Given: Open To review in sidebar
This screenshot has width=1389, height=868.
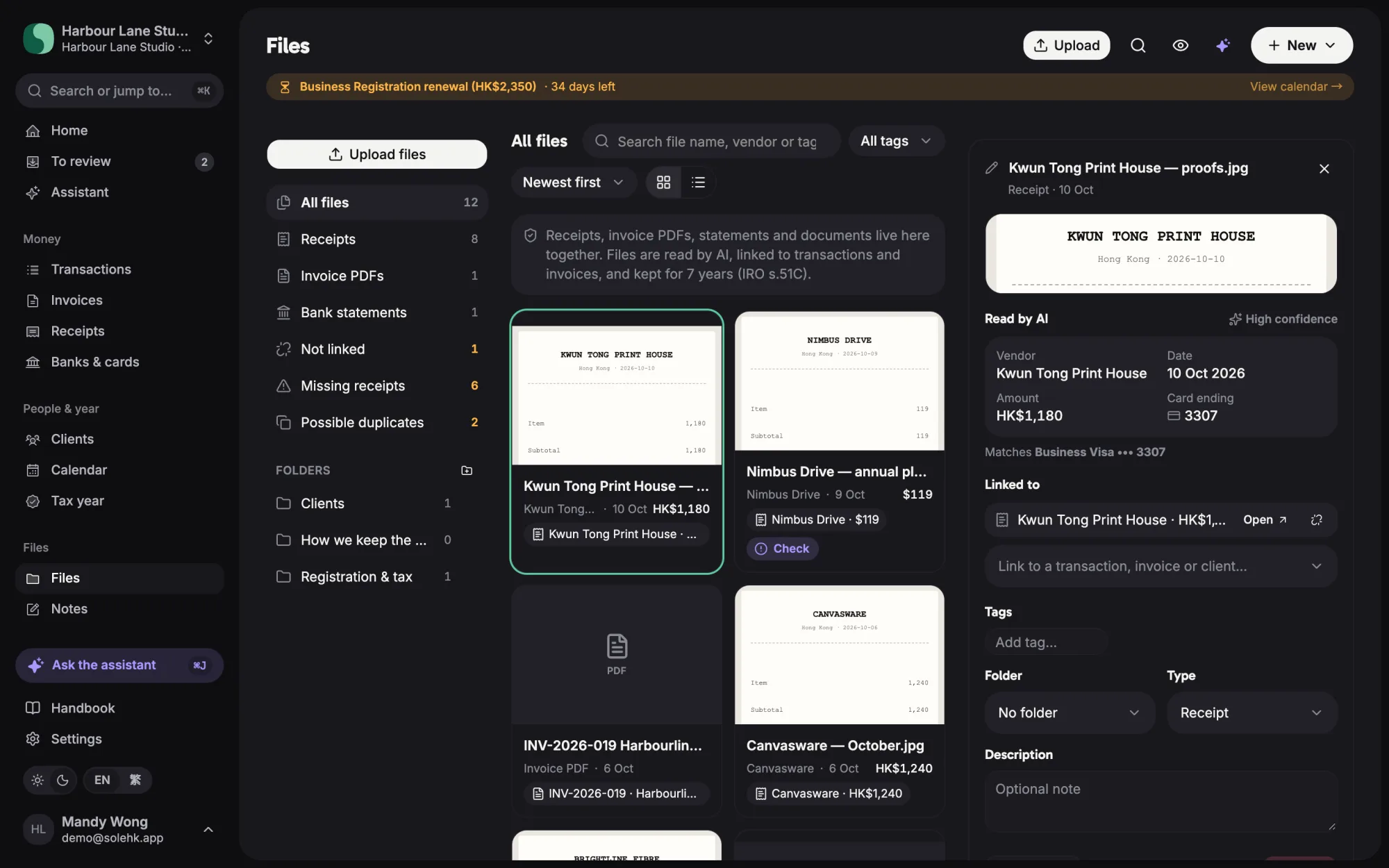Looking at the screenshot, I should click(x=119, y=162).
